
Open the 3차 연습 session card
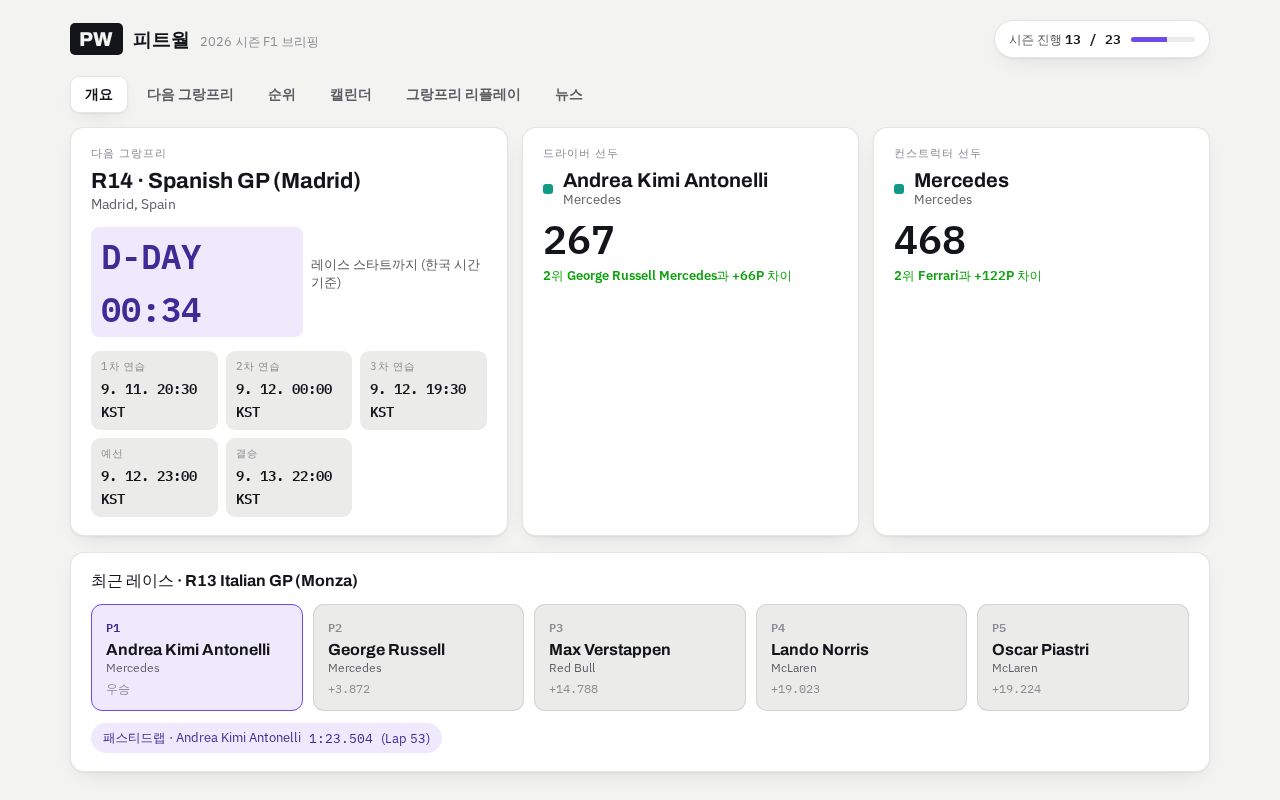click(x=423, y=390)
